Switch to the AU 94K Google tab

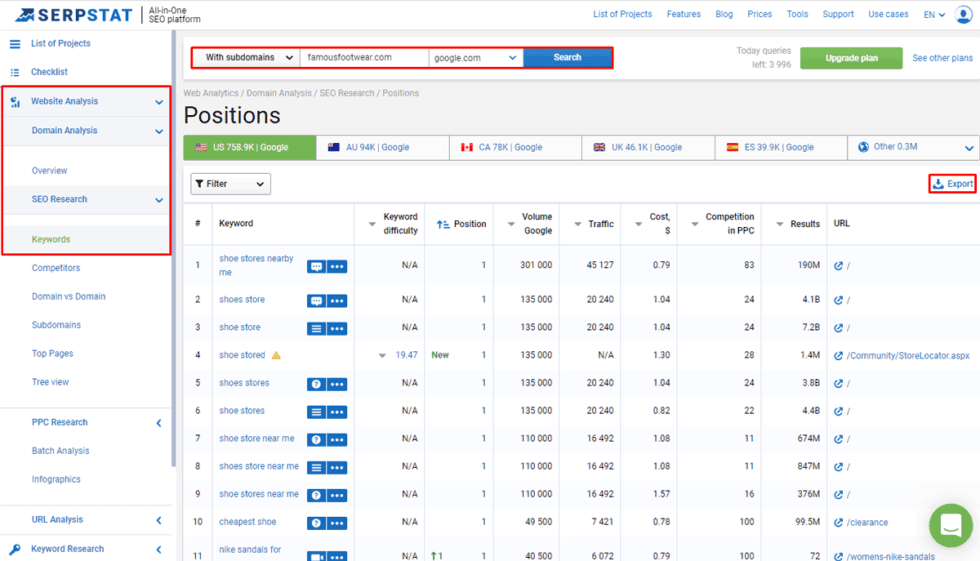[x=382, y=147]
